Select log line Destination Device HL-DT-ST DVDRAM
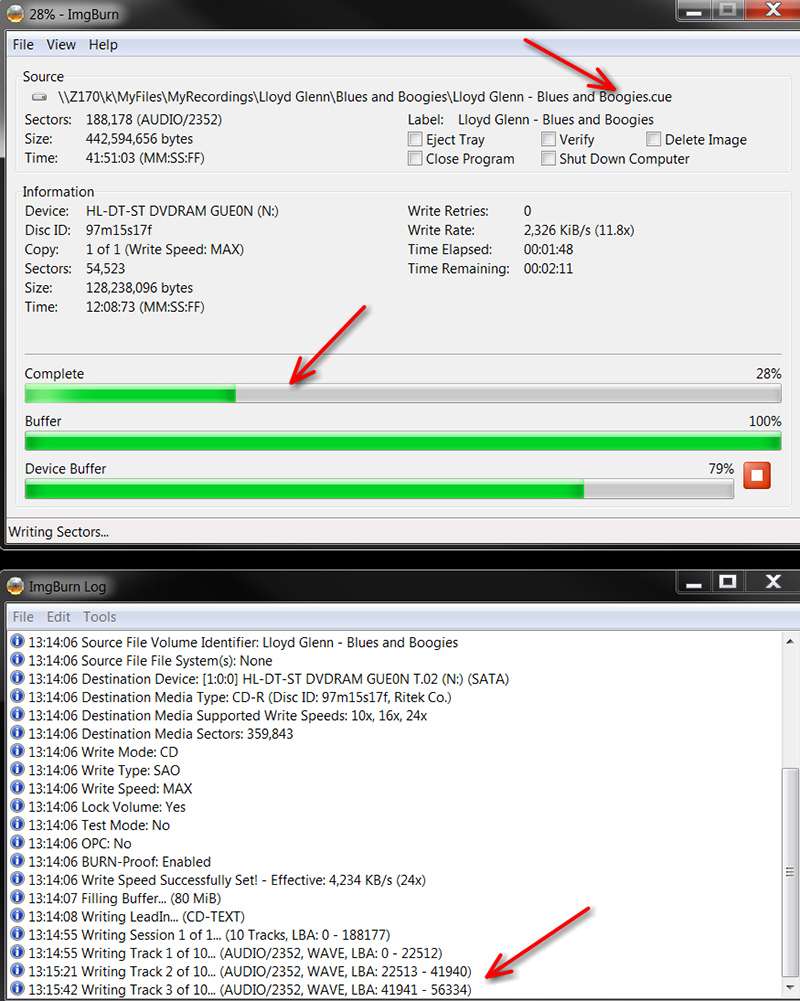 (x=268, y=679)
